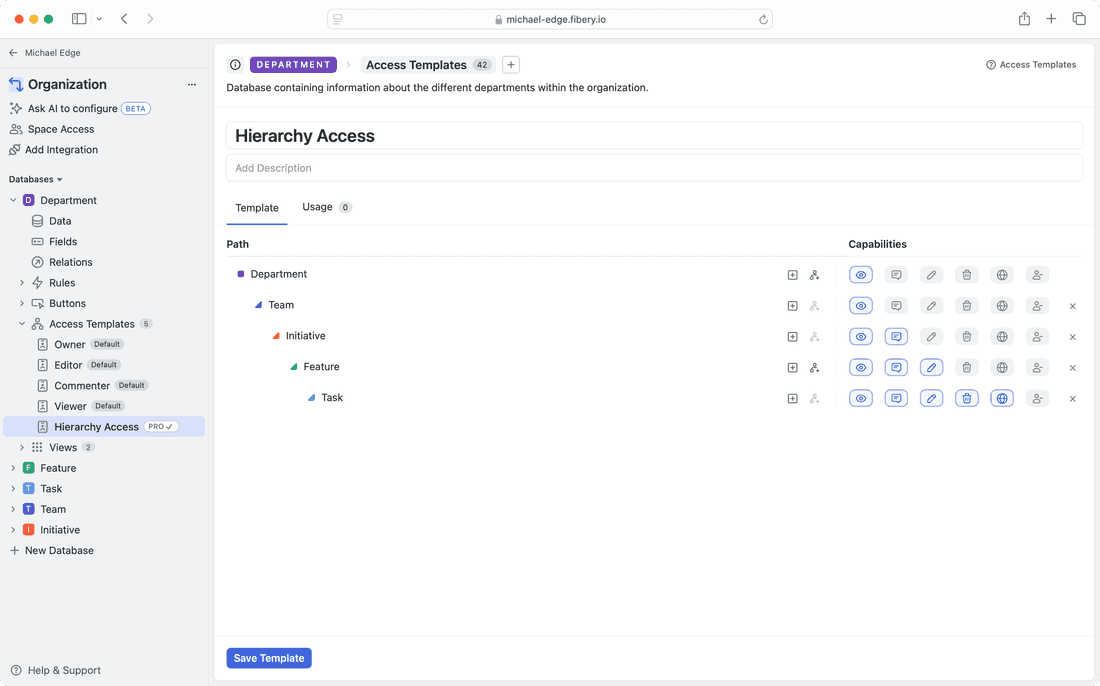The image size is (1100, 686).
Task: Toggle delete capability on the Task row
Action: (966, 397)
